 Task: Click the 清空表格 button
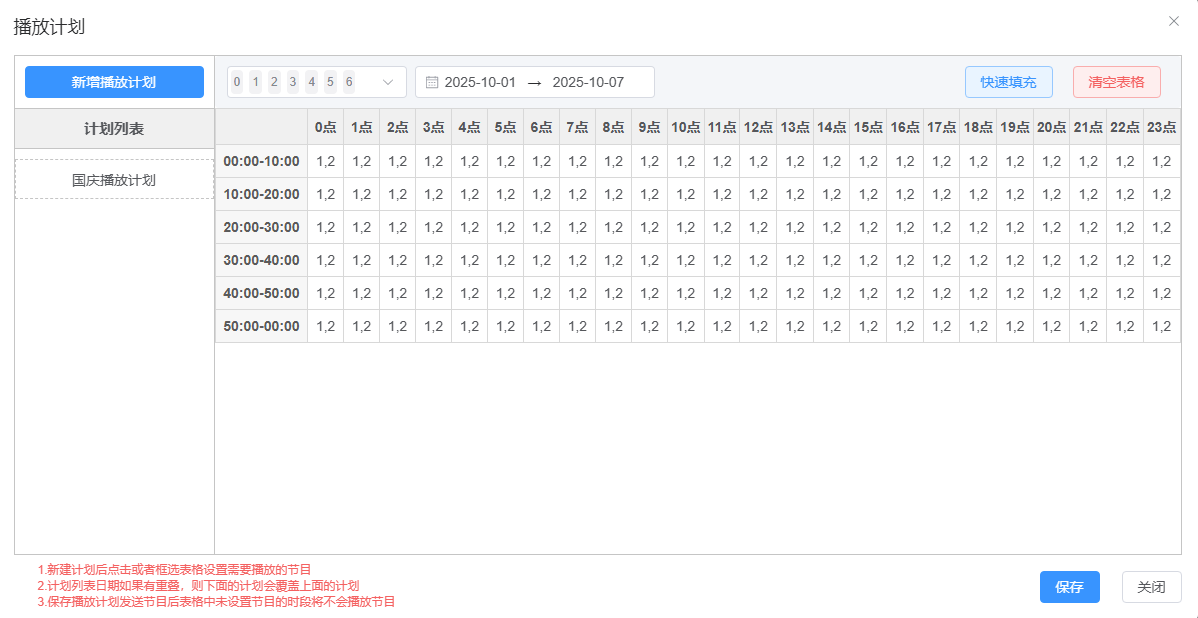tap(1116, 82)
